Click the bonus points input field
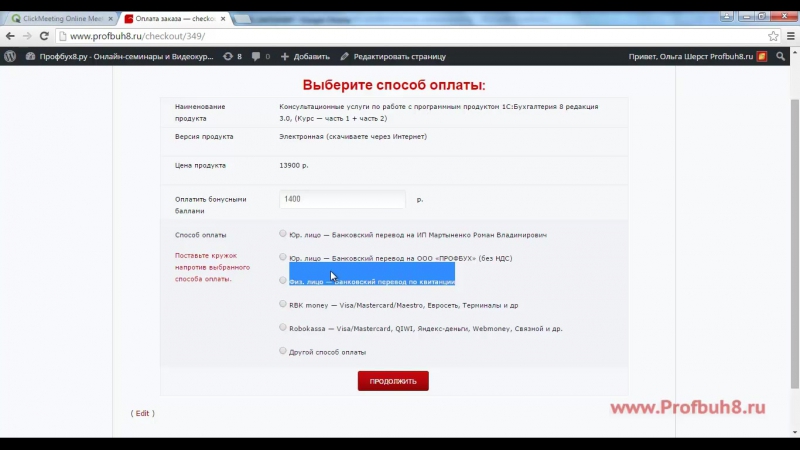Screen dimensions: 800x450 (x=342, y=199)
